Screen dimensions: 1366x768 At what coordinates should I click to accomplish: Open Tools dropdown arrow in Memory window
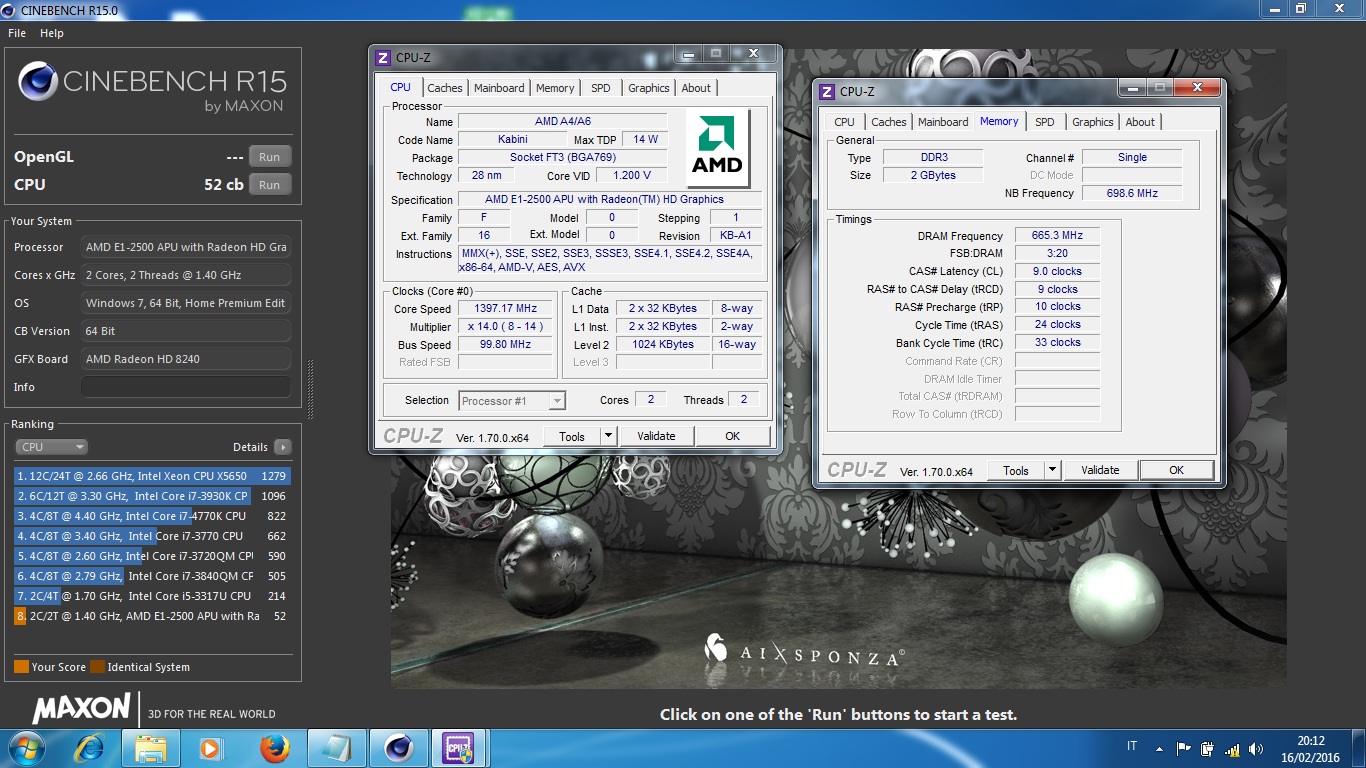(1052, 470)
